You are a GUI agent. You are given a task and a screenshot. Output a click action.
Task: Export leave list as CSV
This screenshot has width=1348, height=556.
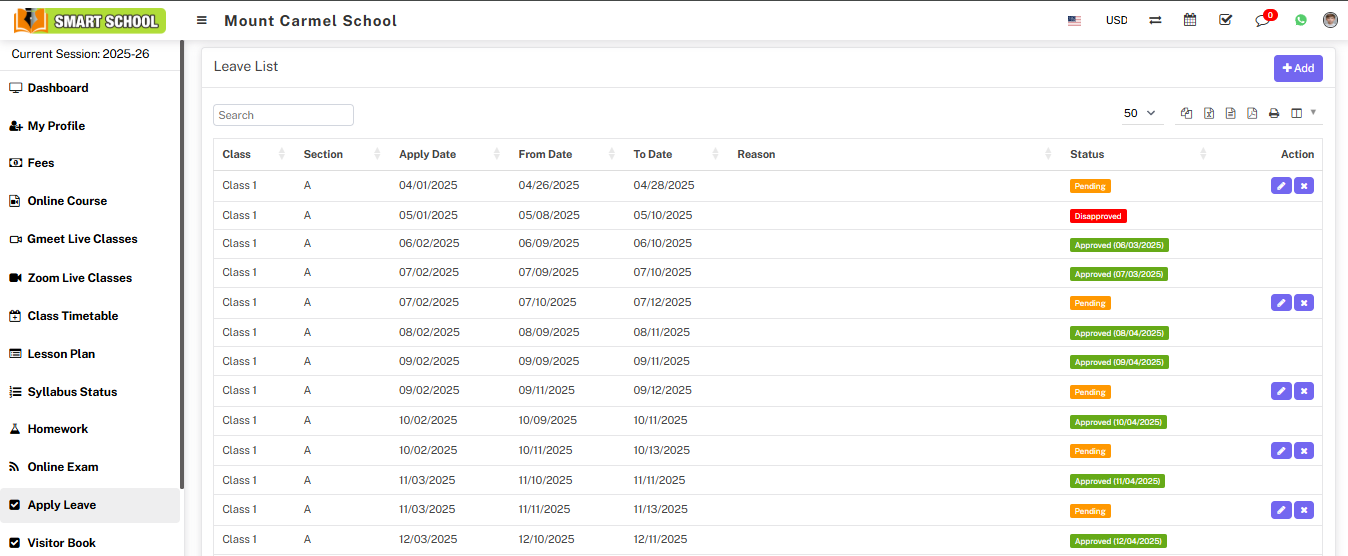(x=1231, y=114)
